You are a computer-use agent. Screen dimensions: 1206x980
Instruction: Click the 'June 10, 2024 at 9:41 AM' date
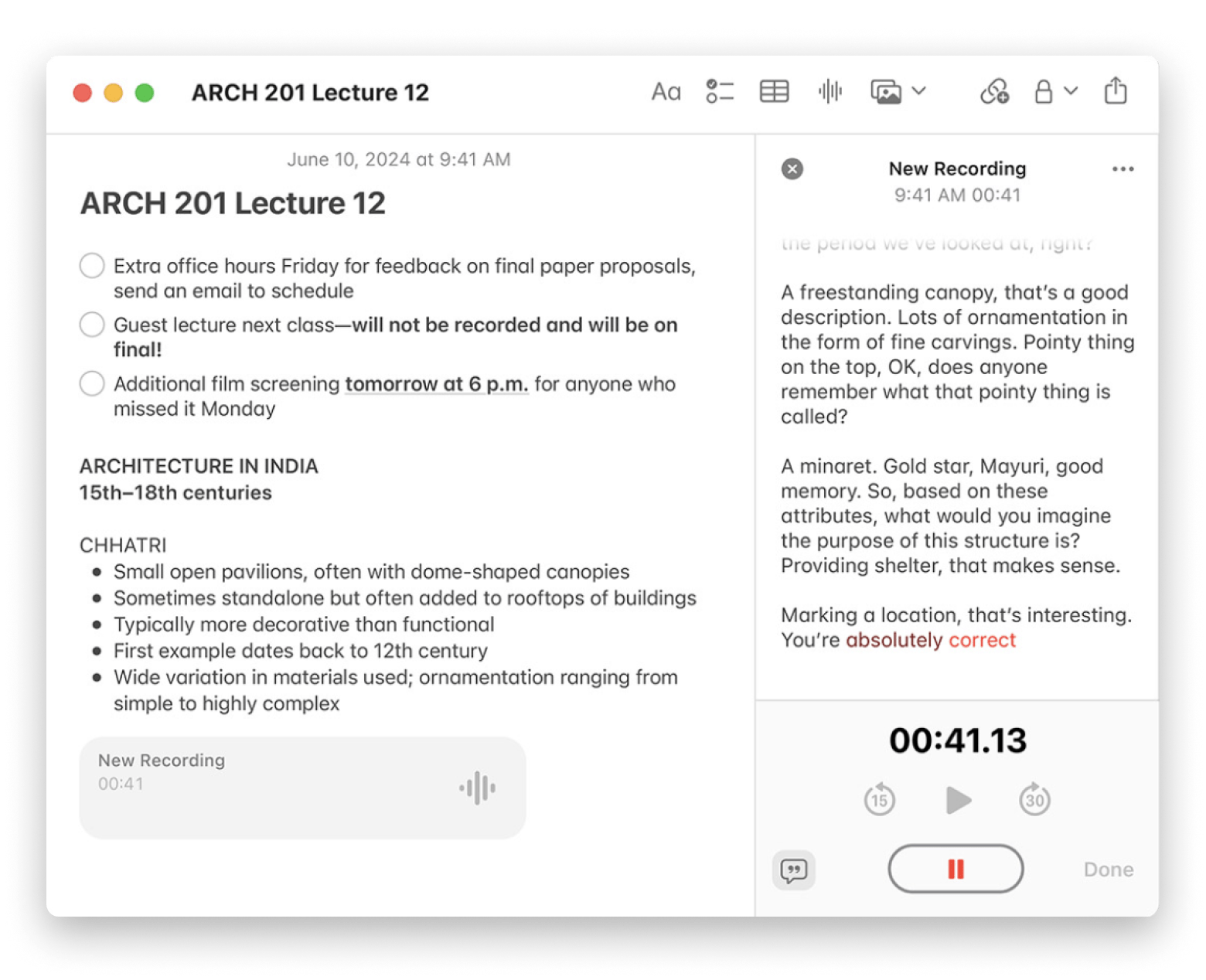tap(399, 159)
